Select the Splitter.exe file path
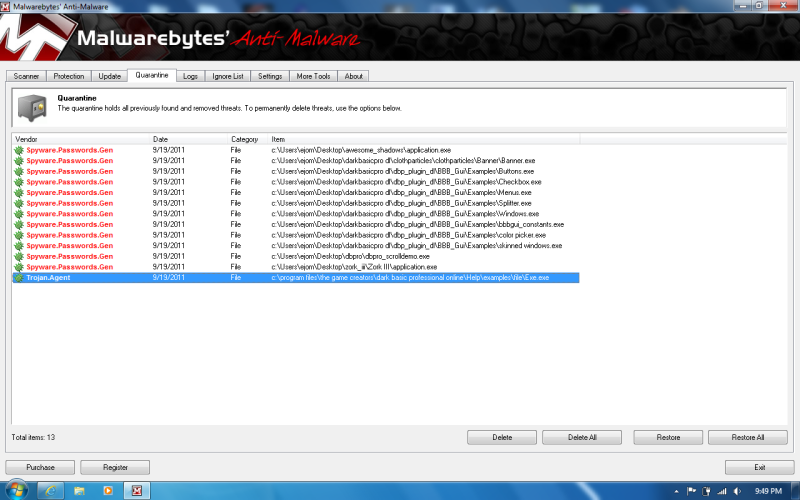The width and height of the screenshot is (800, 500). pos(401,203)
